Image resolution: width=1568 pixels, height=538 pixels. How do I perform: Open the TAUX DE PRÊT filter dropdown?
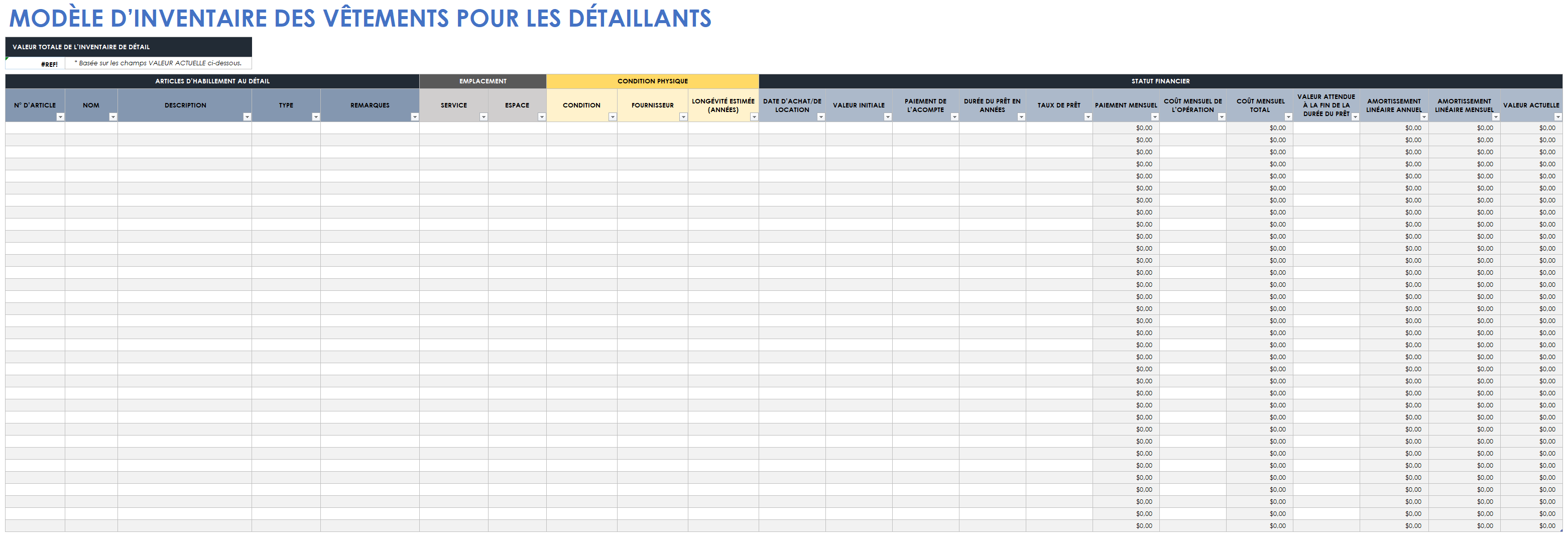point(1088,117)
